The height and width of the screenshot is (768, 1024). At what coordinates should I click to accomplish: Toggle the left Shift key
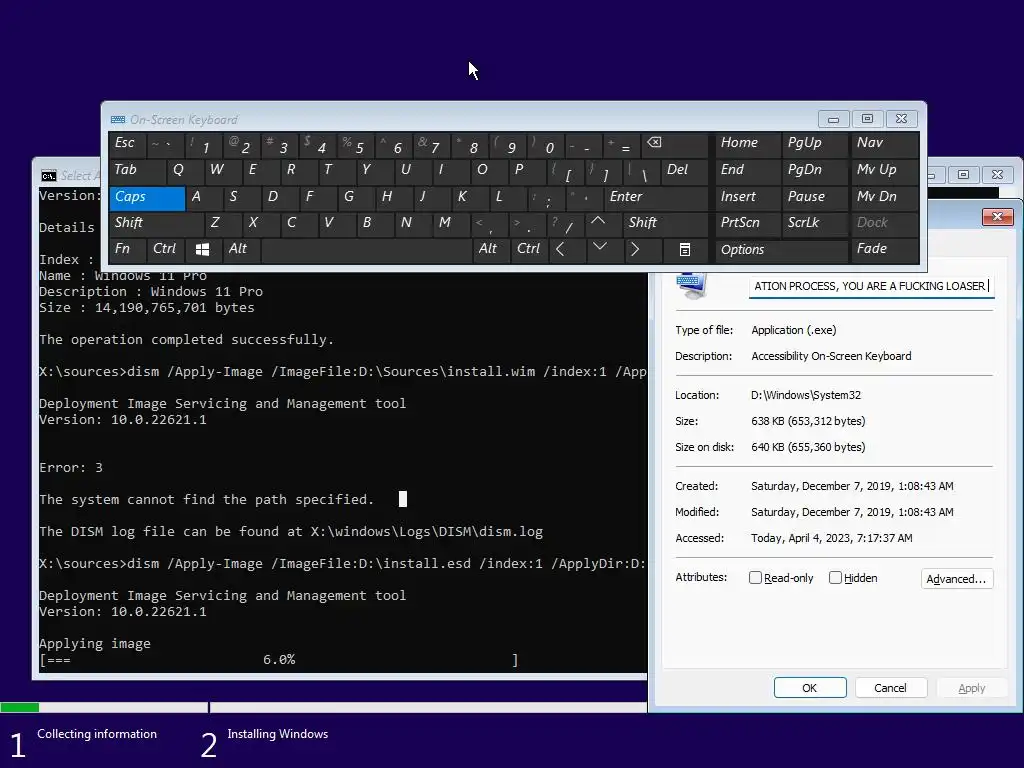click(157, 223)
